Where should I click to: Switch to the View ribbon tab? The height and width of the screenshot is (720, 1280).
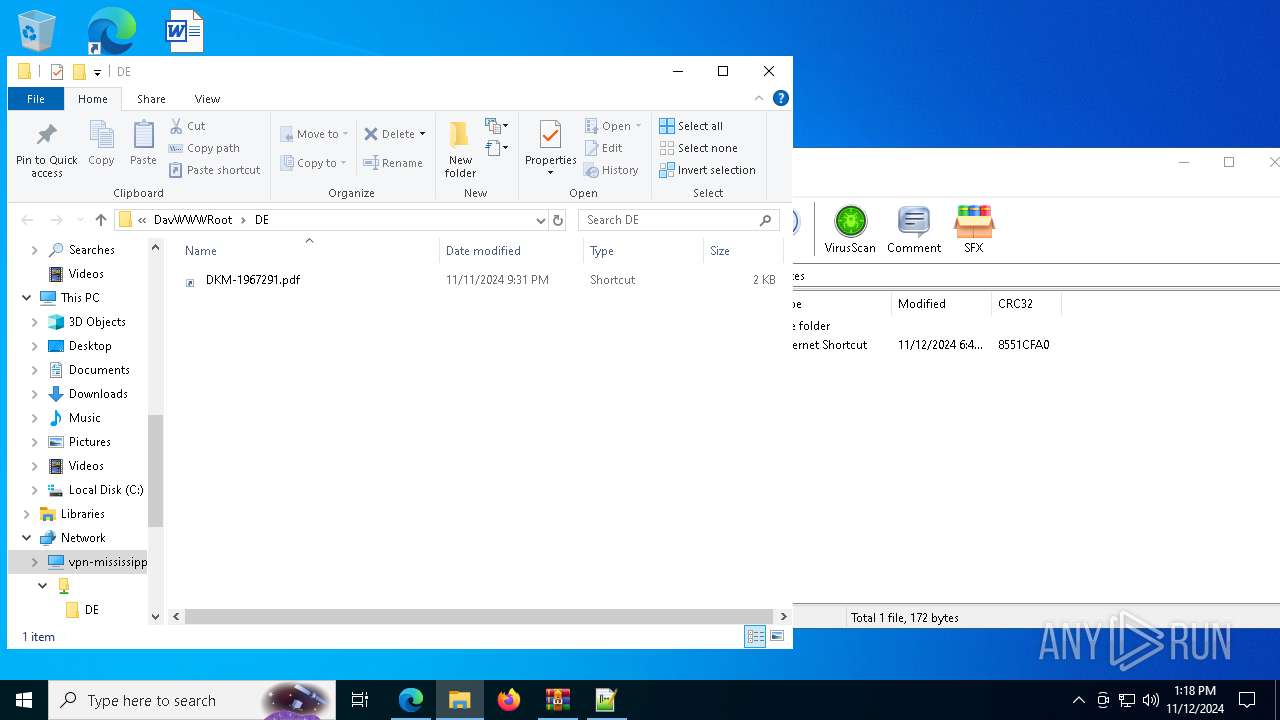pos(207,99)
